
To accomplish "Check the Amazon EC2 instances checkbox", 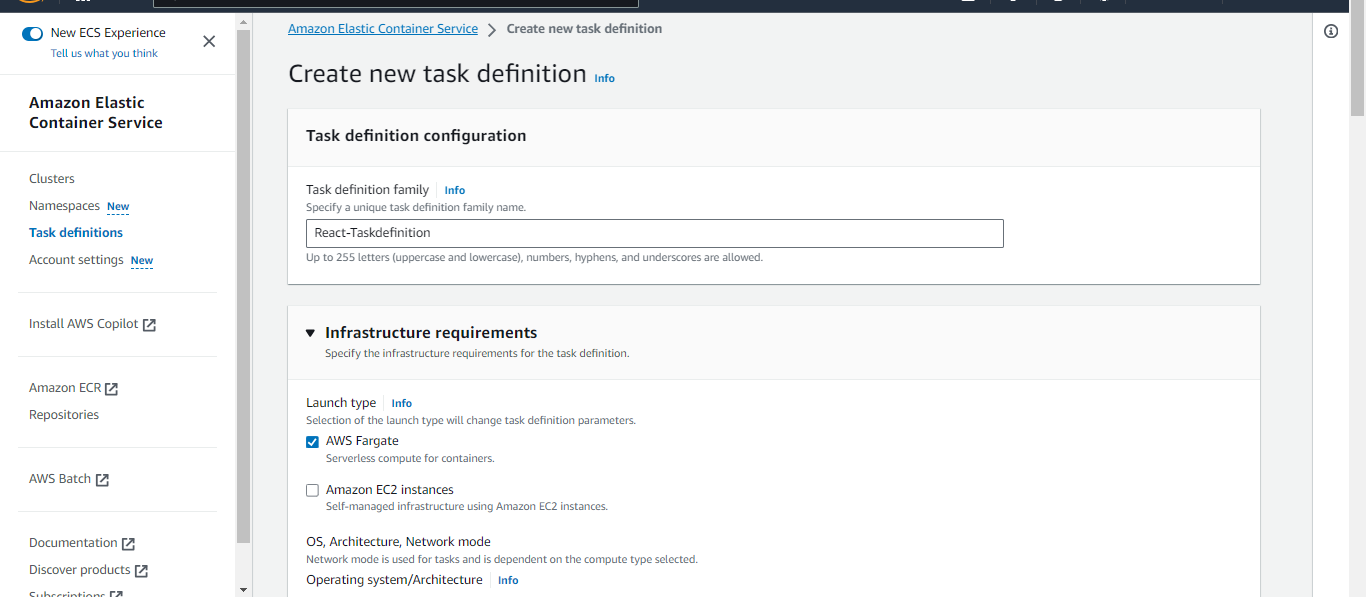I will (312, 491).
